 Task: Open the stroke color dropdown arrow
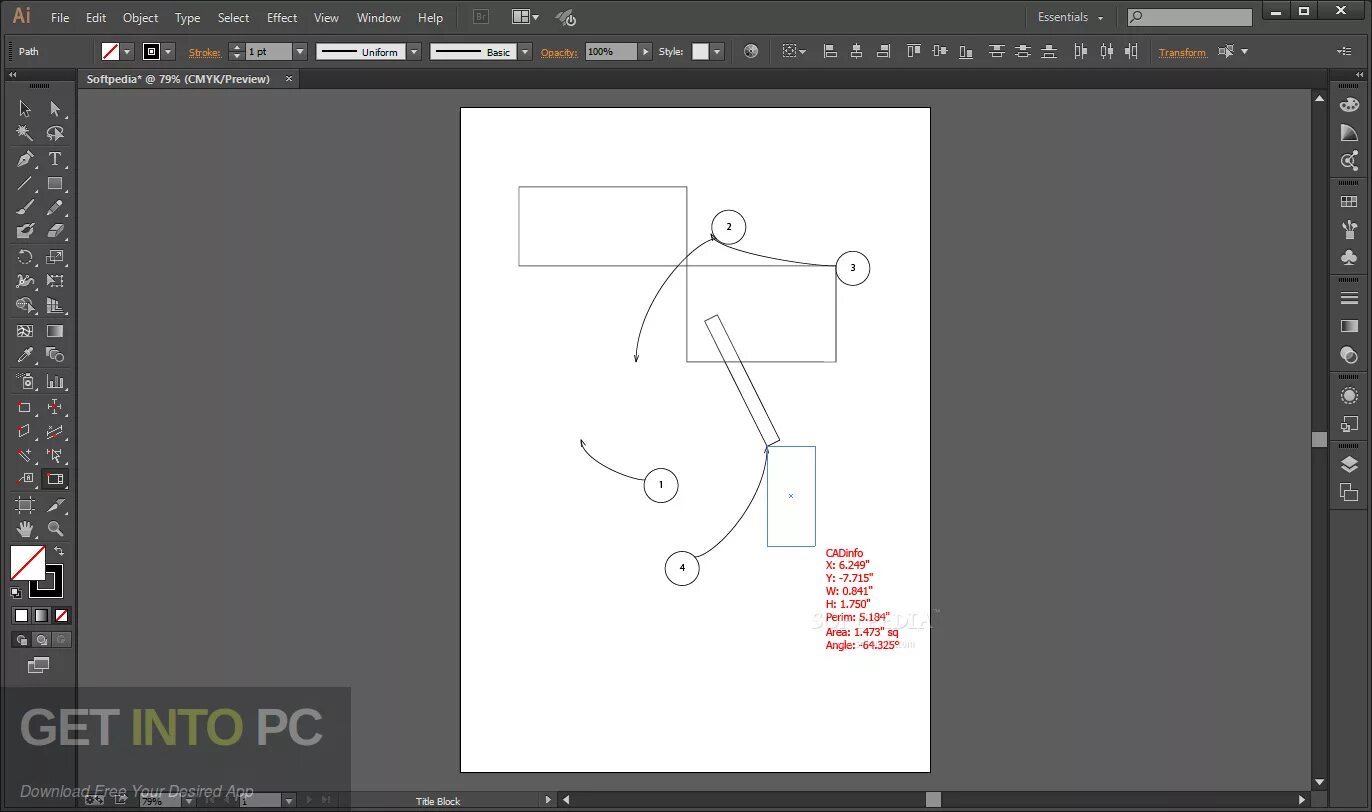[x=168, y=51]
